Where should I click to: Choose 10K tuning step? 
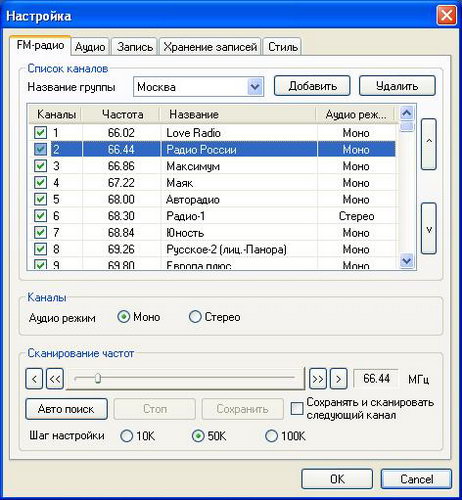point(126,436)
